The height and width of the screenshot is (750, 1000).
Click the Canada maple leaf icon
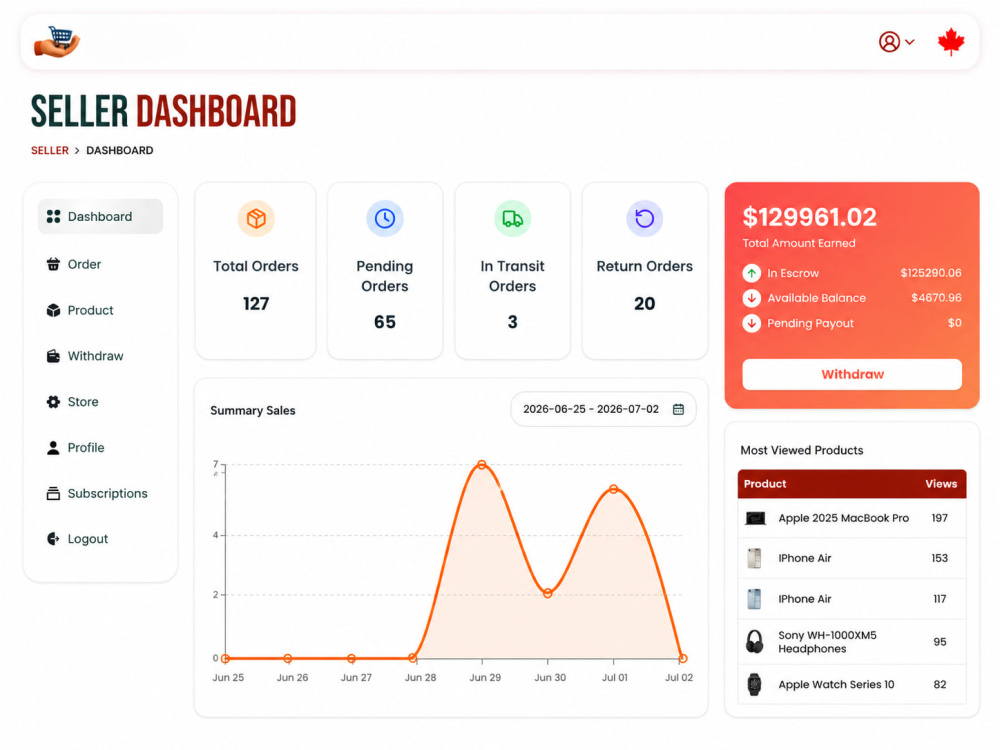tap(951, 42)
